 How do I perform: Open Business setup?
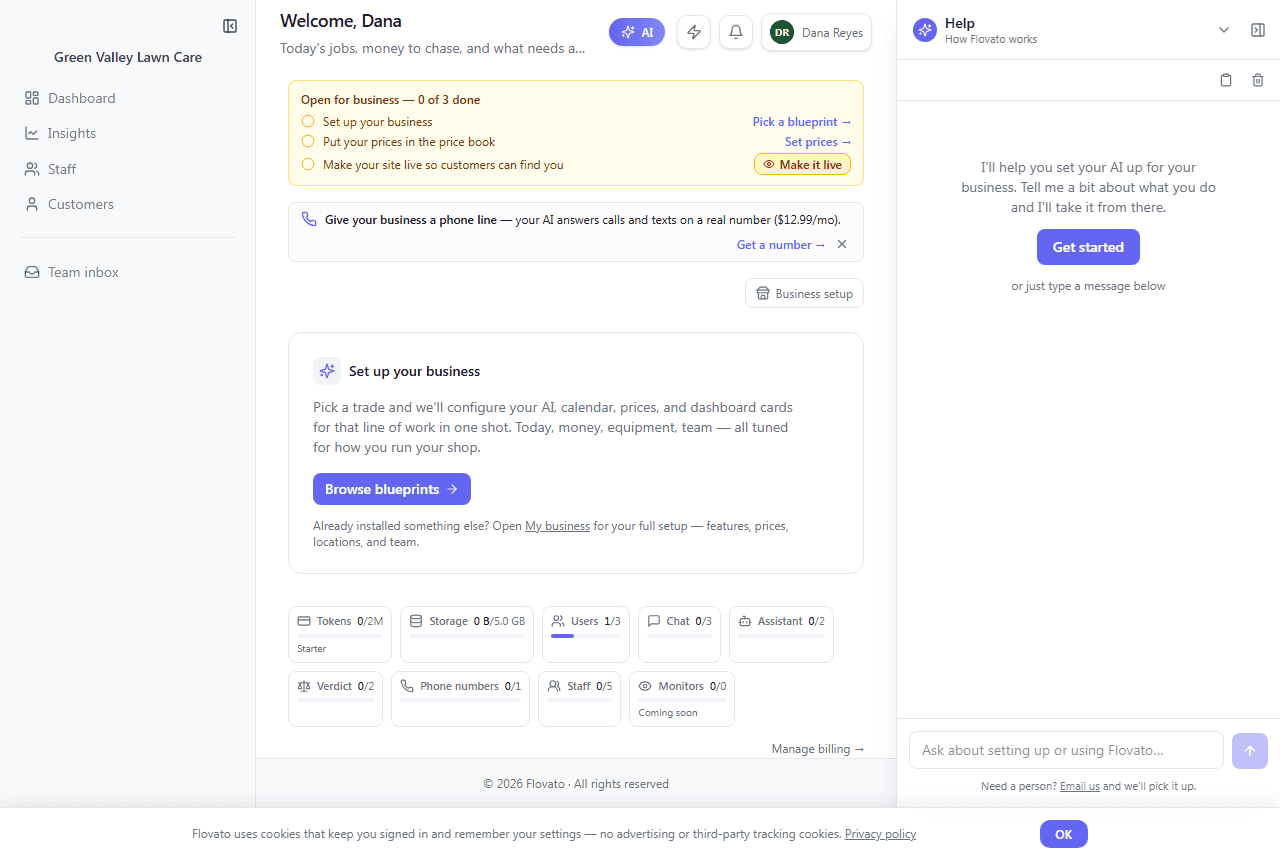tap(804, 294)
